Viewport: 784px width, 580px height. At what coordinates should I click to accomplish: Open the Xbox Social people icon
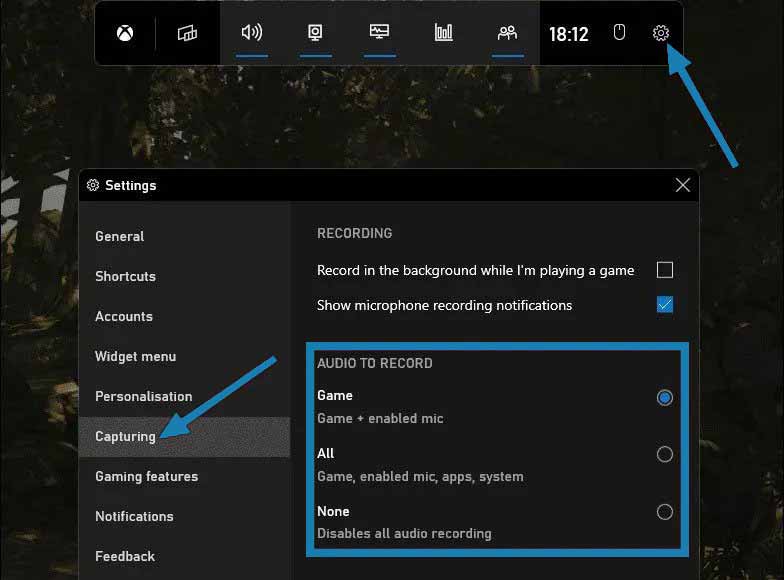pos(507,33)
